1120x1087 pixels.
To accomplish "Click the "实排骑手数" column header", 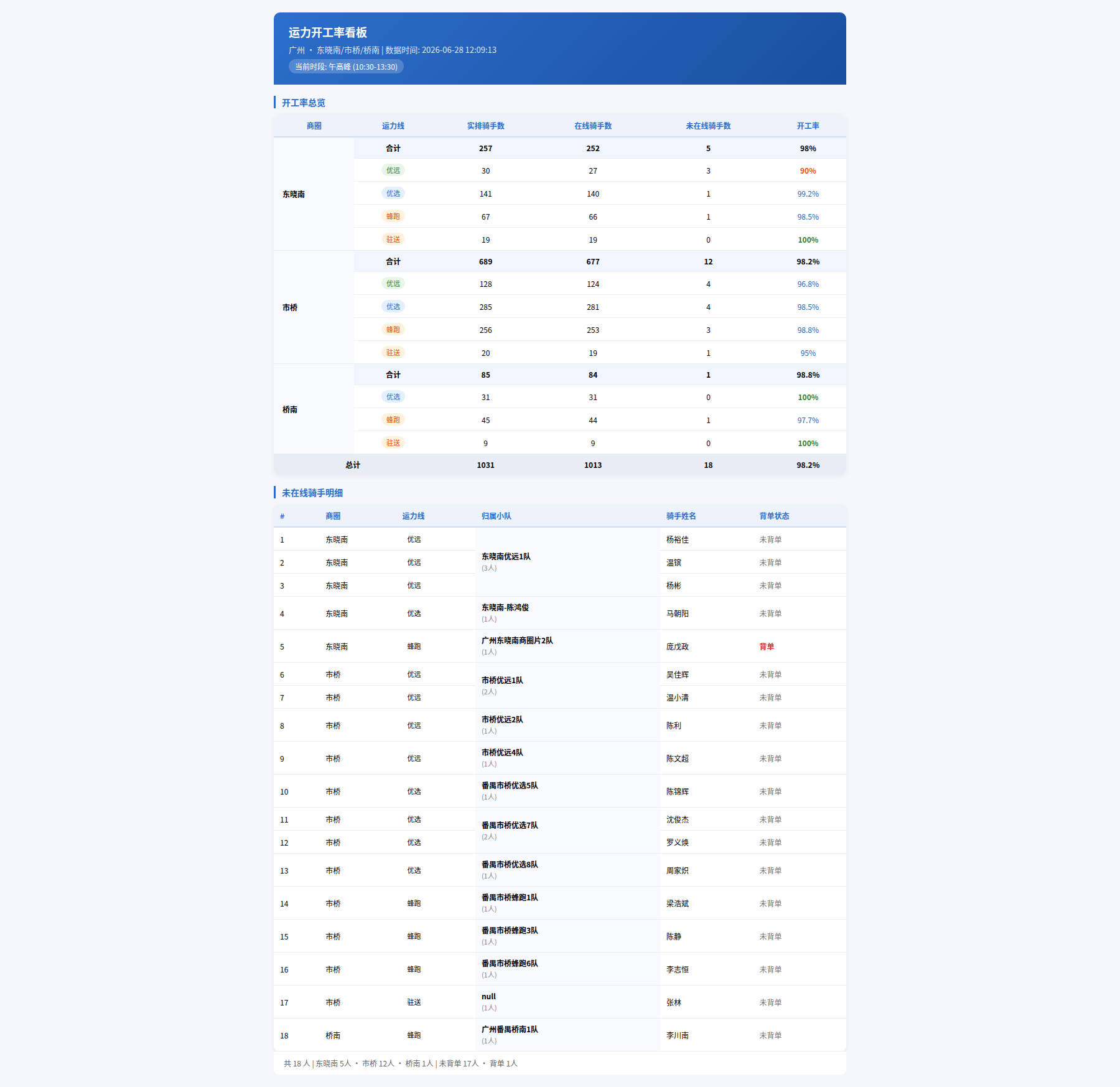I will tap(486, 126).
